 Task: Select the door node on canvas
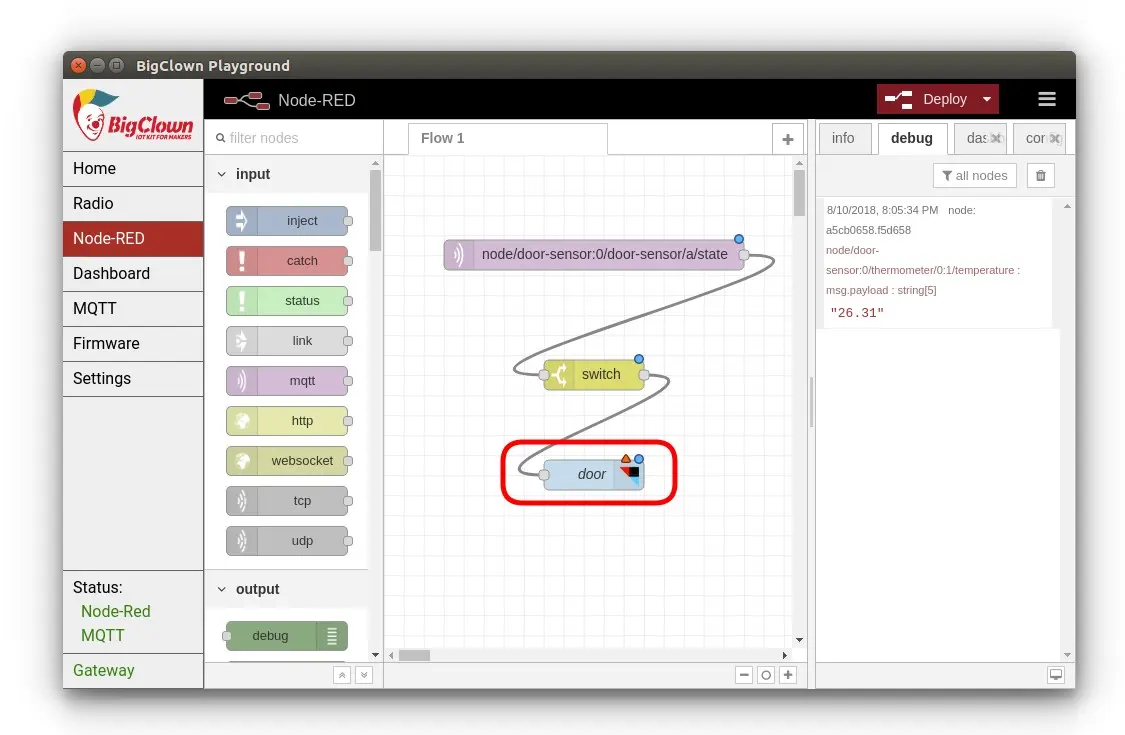pos(593,474)
